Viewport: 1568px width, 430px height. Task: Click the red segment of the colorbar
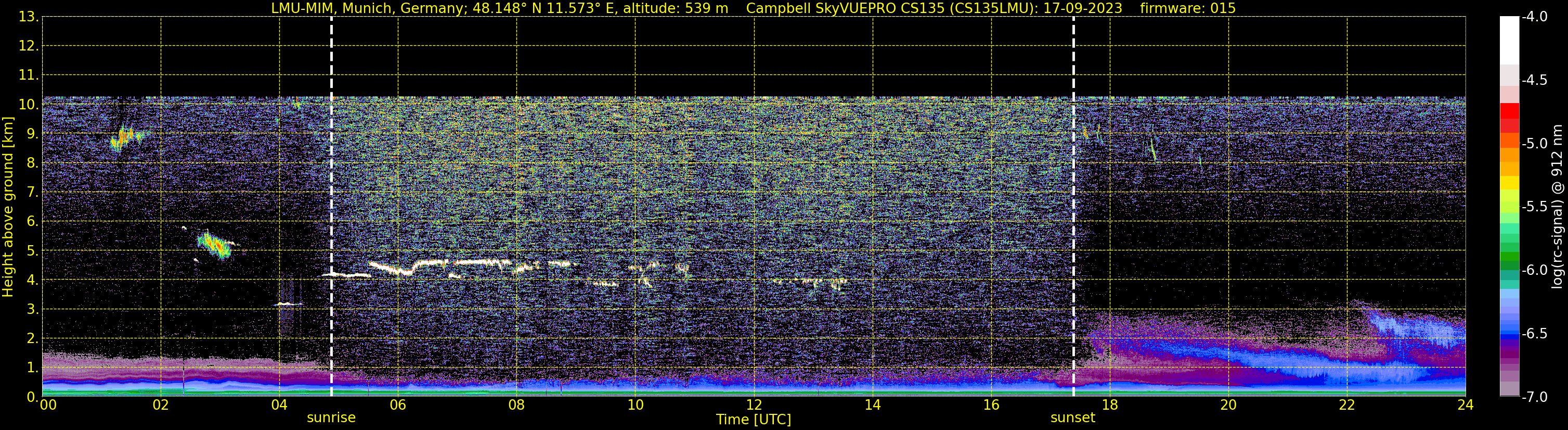[x=1509, y=110]
